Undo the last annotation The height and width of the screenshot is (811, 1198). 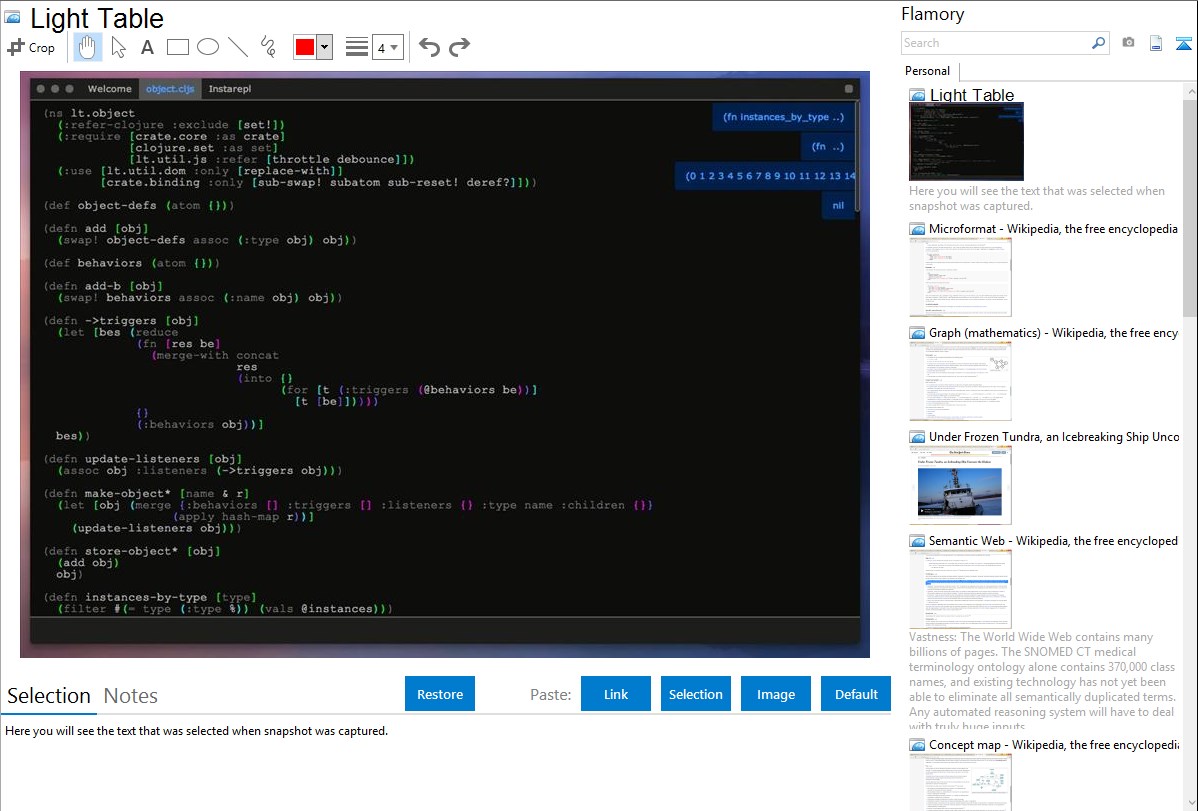(x=429, y=47)
